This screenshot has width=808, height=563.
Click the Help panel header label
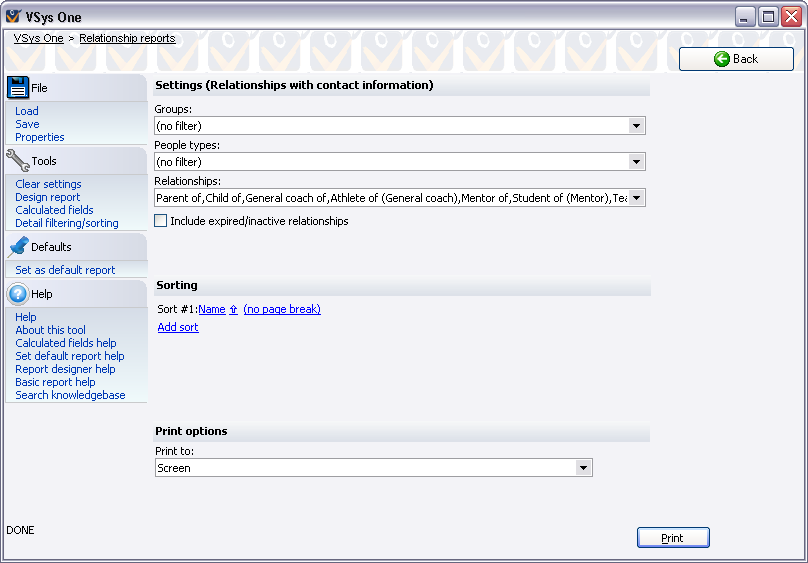[x=42, y=294]
